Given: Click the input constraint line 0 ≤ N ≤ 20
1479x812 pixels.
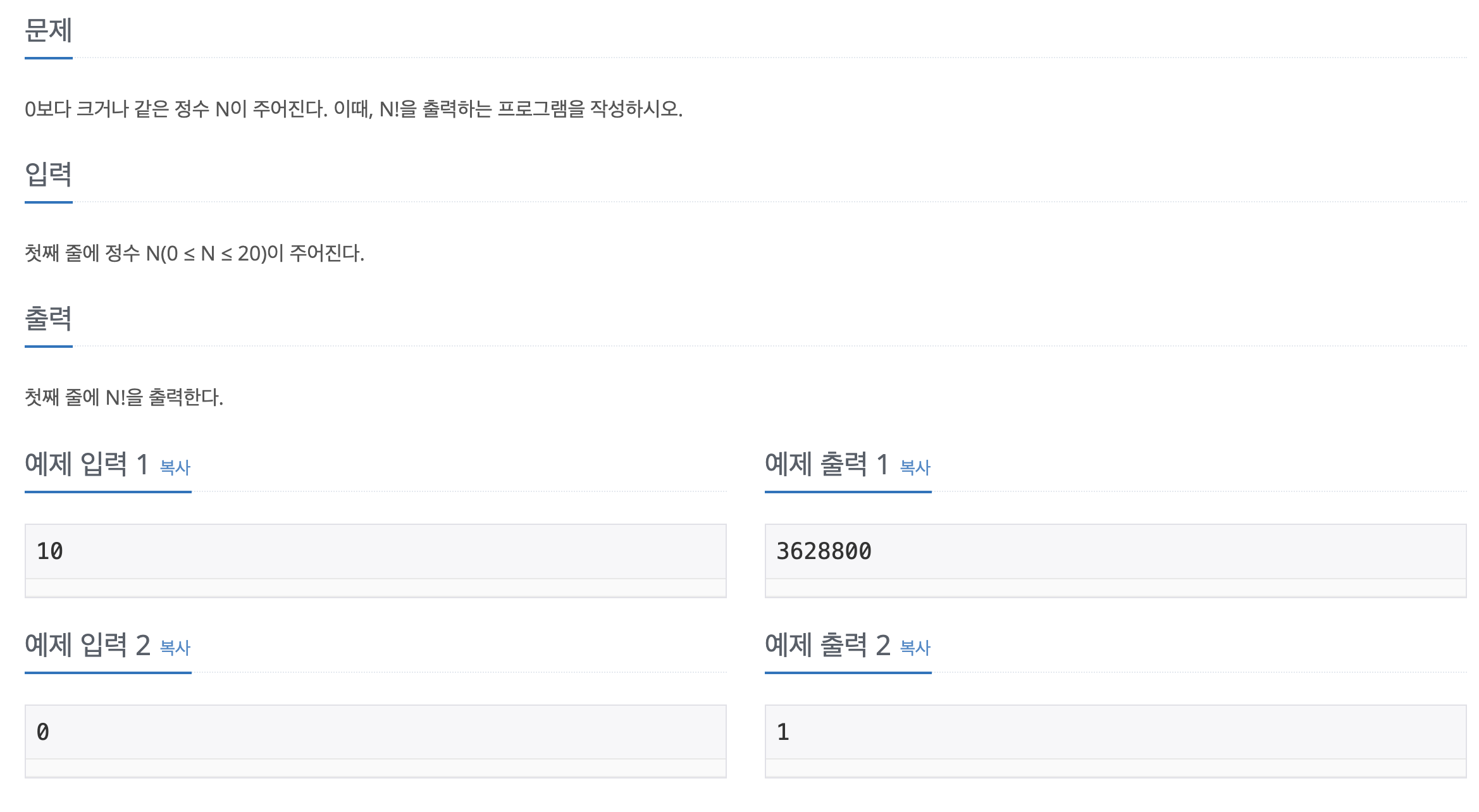Looking at the screenshot, I should tap(194, 254).
